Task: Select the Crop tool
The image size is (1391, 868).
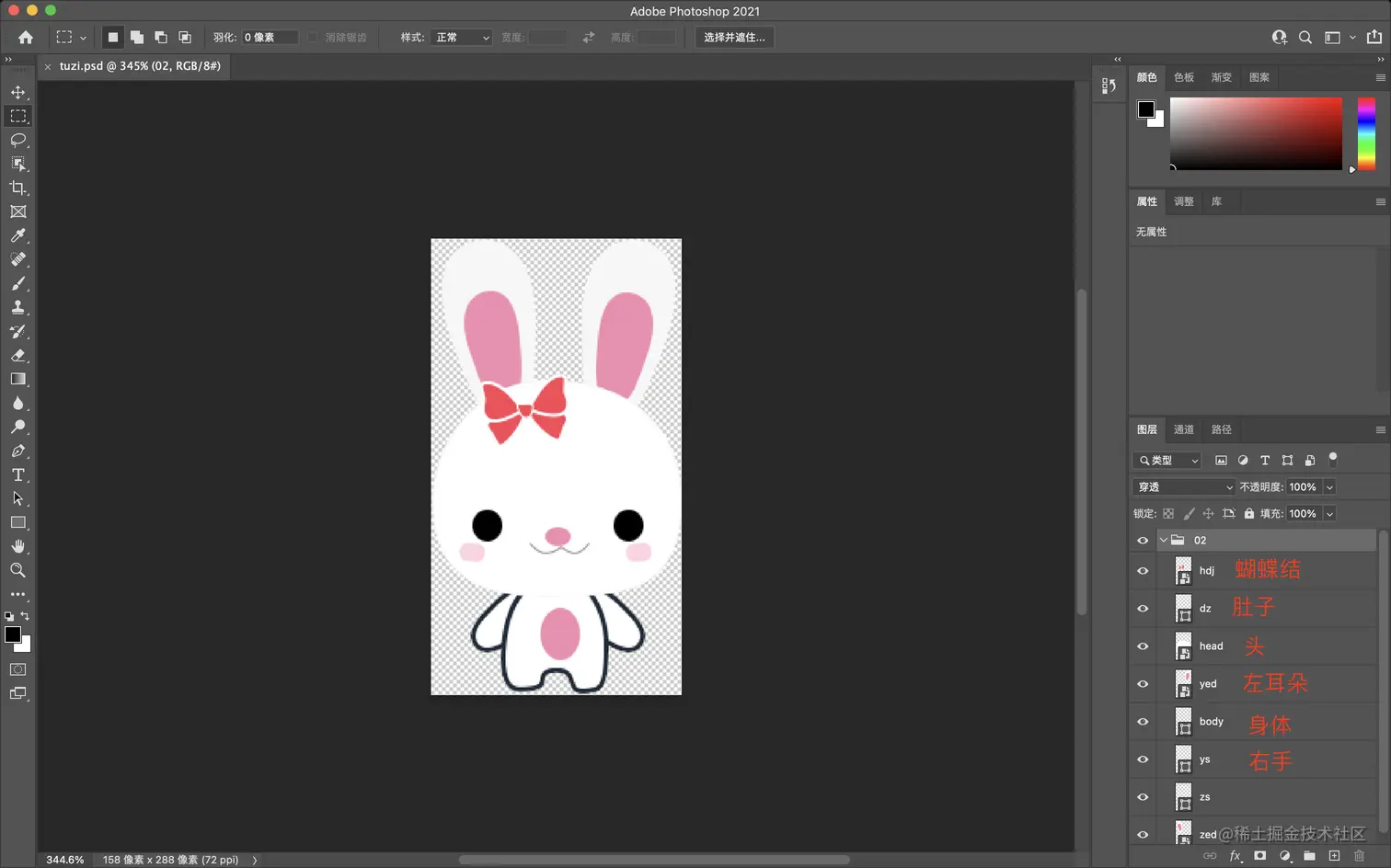Action: point(18,188)
